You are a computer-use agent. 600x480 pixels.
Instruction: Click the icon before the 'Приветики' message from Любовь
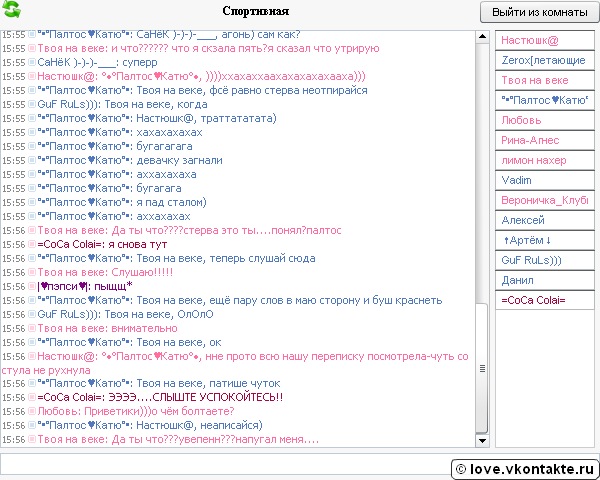(32, 411)
